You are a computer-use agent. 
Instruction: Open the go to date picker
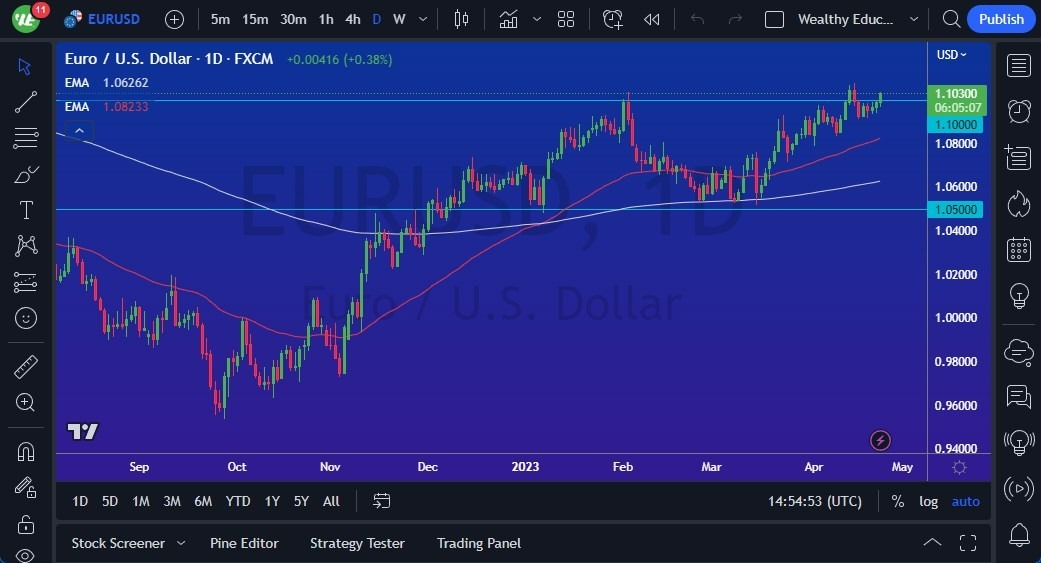382,501
